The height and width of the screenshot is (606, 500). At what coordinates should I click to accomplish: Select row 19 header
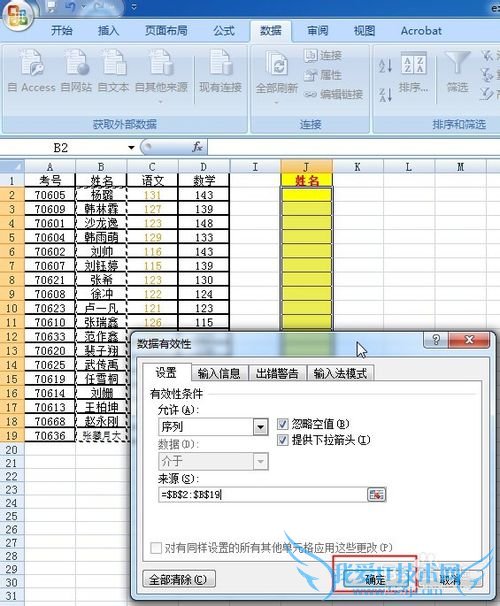[x=12, y=436]
